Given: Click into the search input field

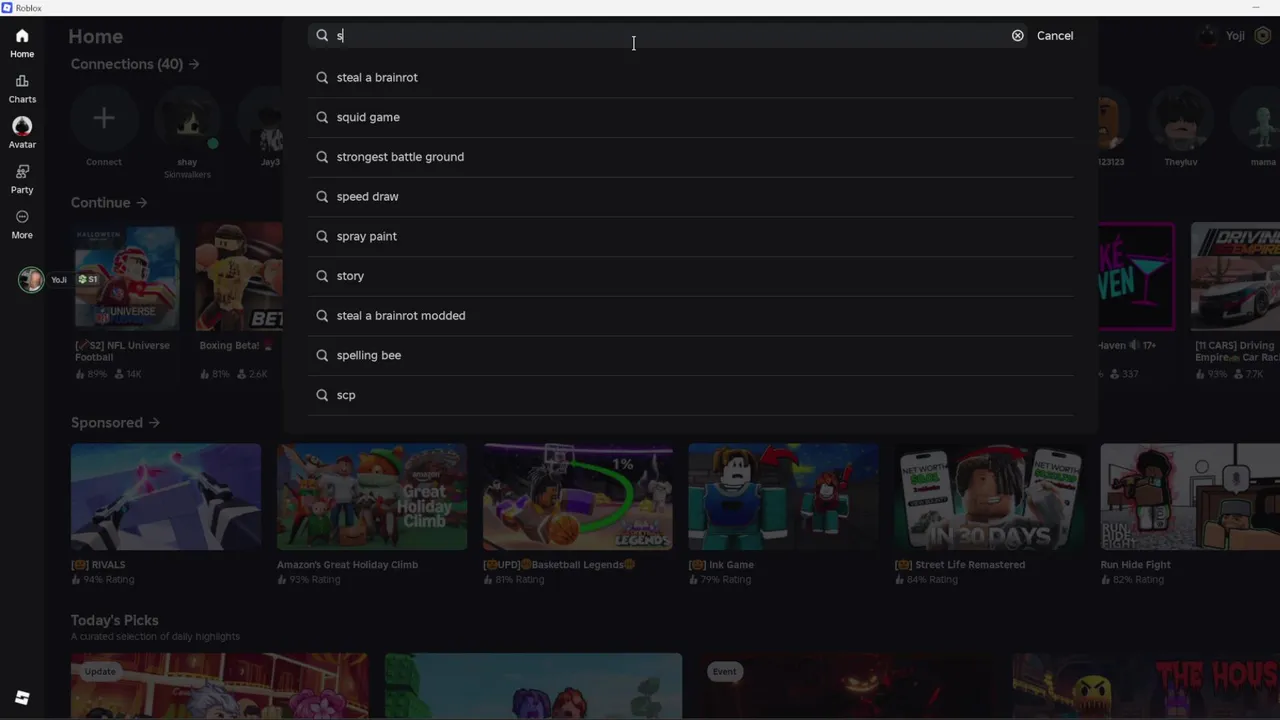Looking at the screenshot, I should click(670, 36).
